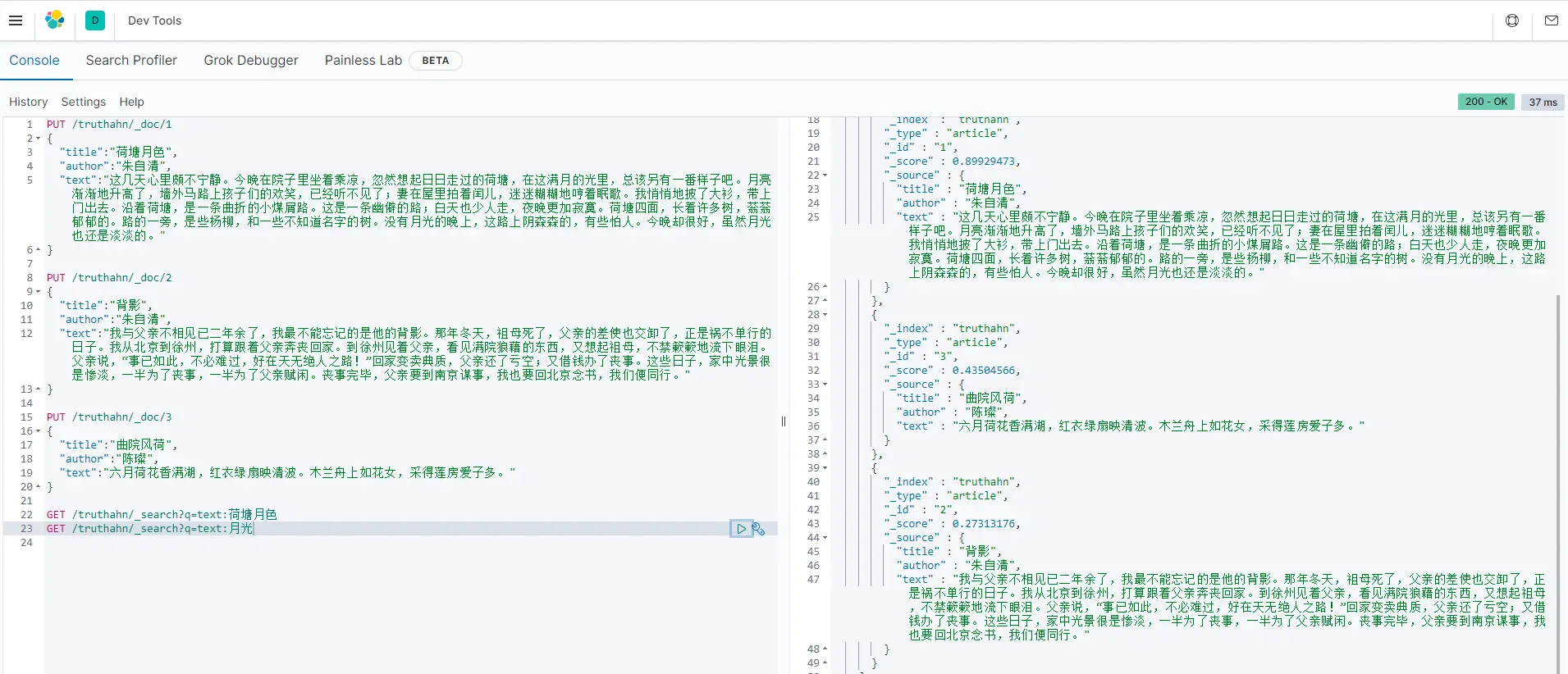Click the "_id" : "3" response line
1568x674 pixels.
point(921,357)
